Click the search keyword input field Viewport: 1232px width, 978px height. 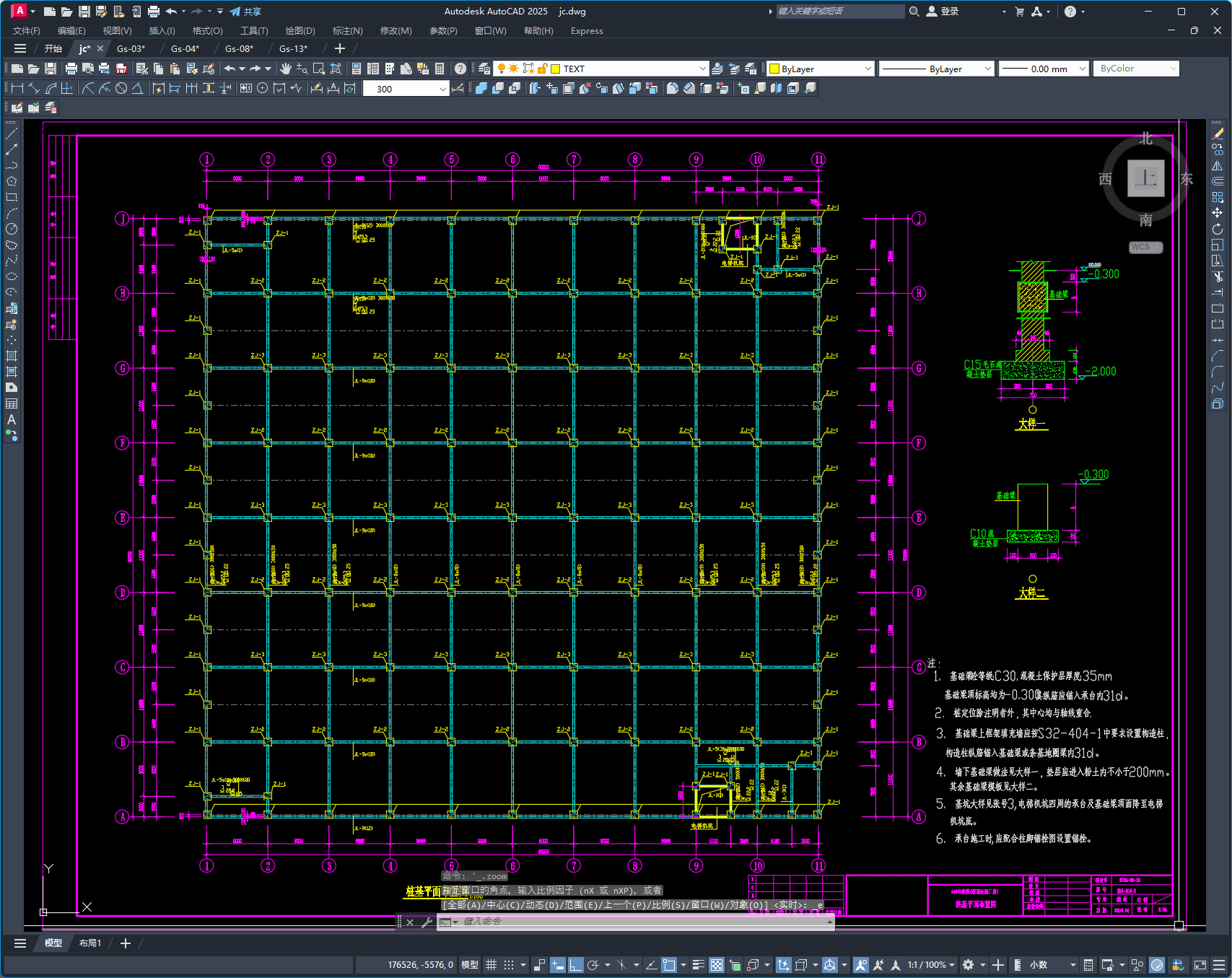tap(840, 12)
